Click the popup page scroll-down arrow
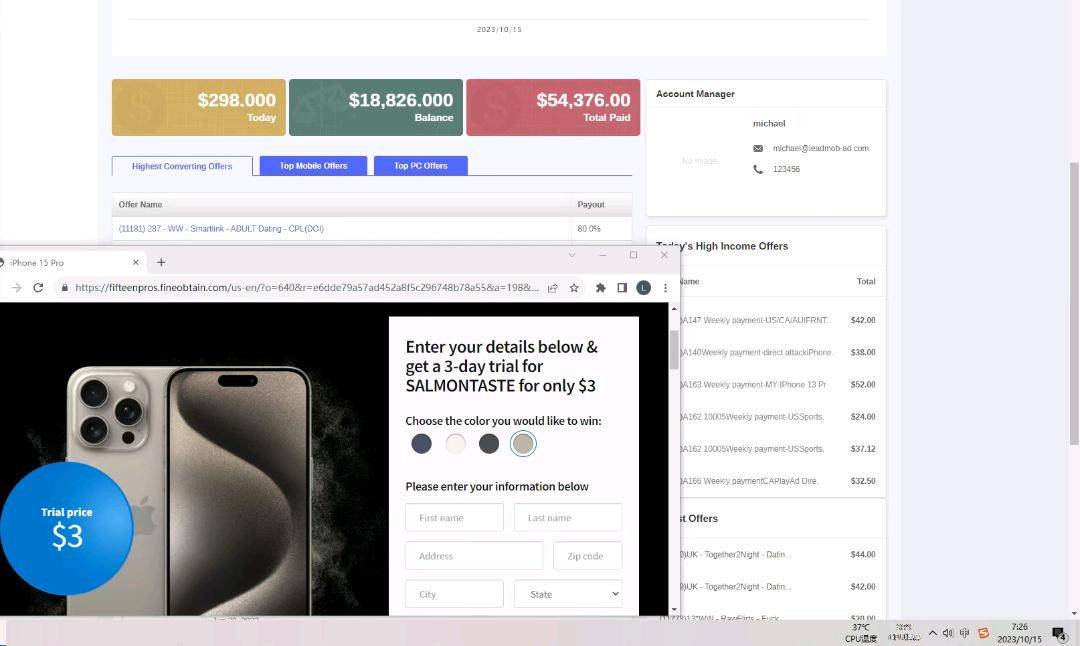The width and height of the screenshot is (1080, 646). [674, 609]
